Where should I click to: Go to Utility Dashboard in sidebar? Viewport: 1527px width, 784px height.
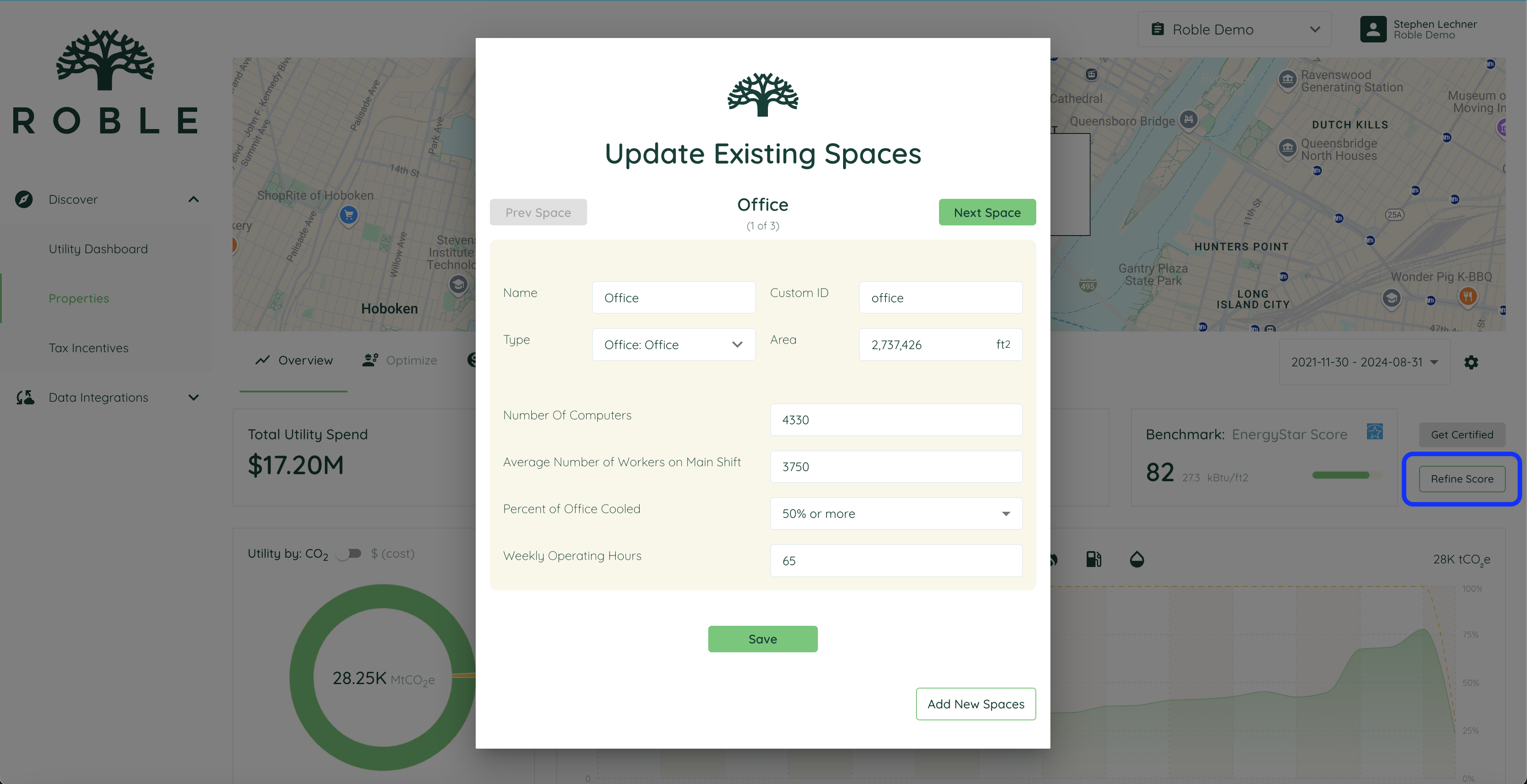tap(98, 249)
